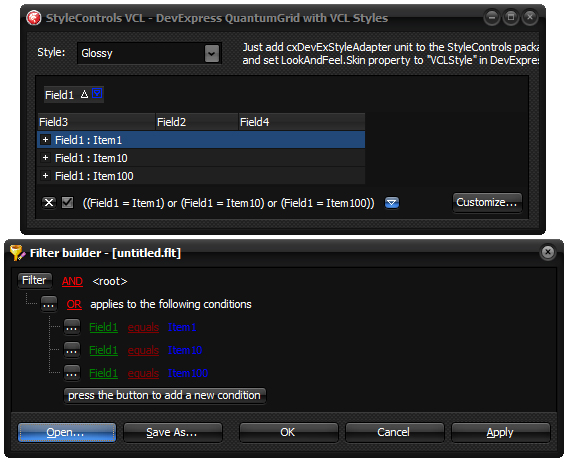Viewport: 571px width, 462px height.
Task: Click the Apply button
Action: (x=500, y=433)
